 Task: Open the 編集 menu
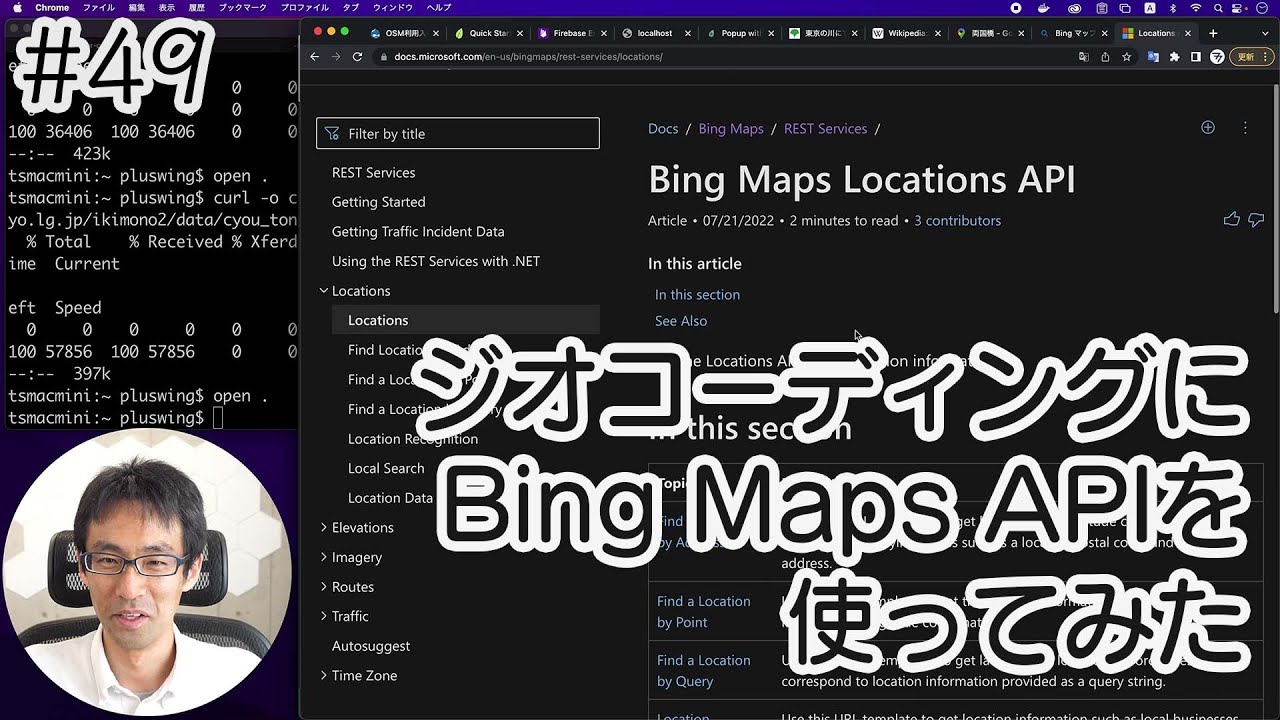coord(137,7)
